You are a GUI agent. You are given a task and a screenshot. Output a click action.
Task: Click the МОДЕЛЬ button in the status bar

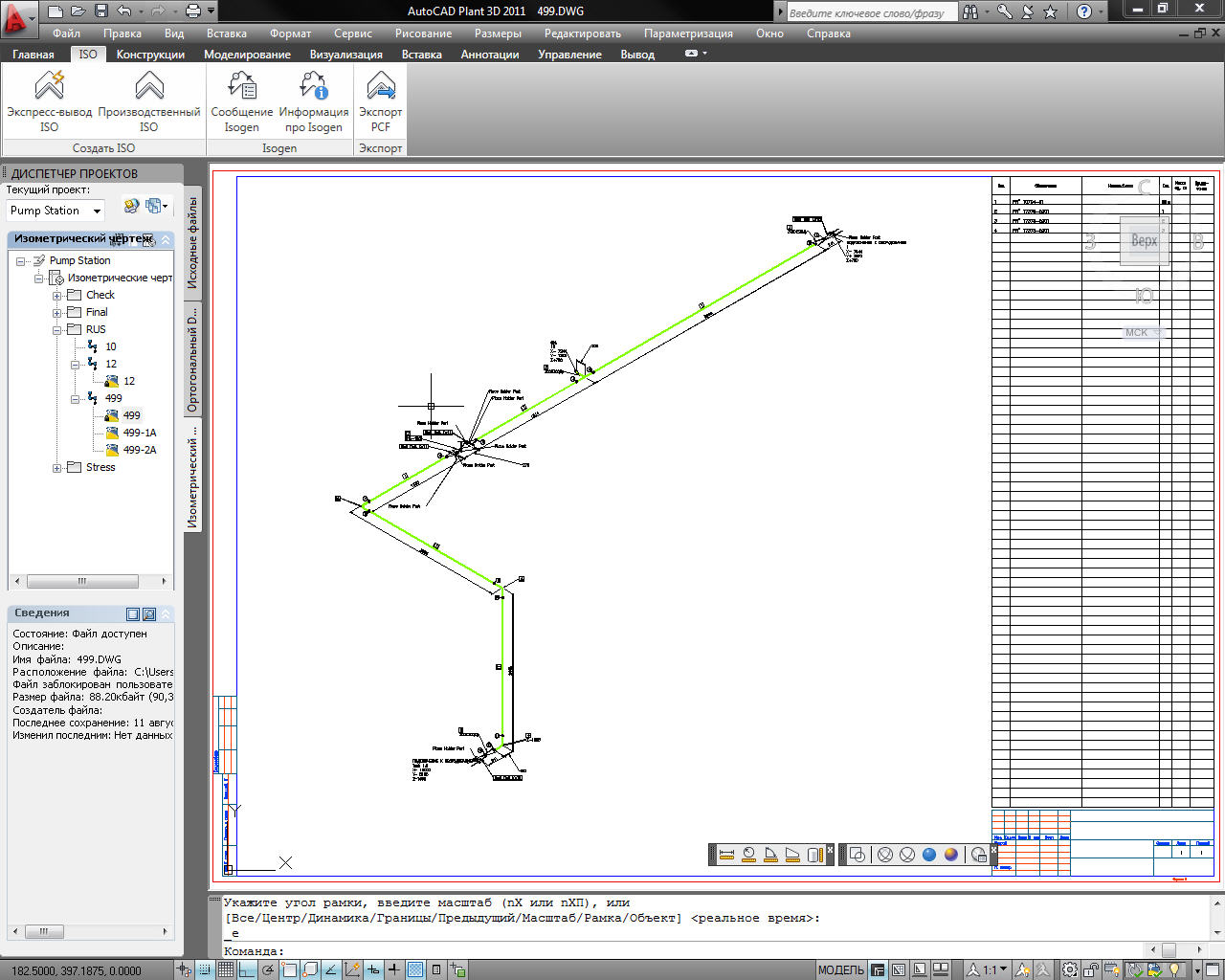point(841,969)
